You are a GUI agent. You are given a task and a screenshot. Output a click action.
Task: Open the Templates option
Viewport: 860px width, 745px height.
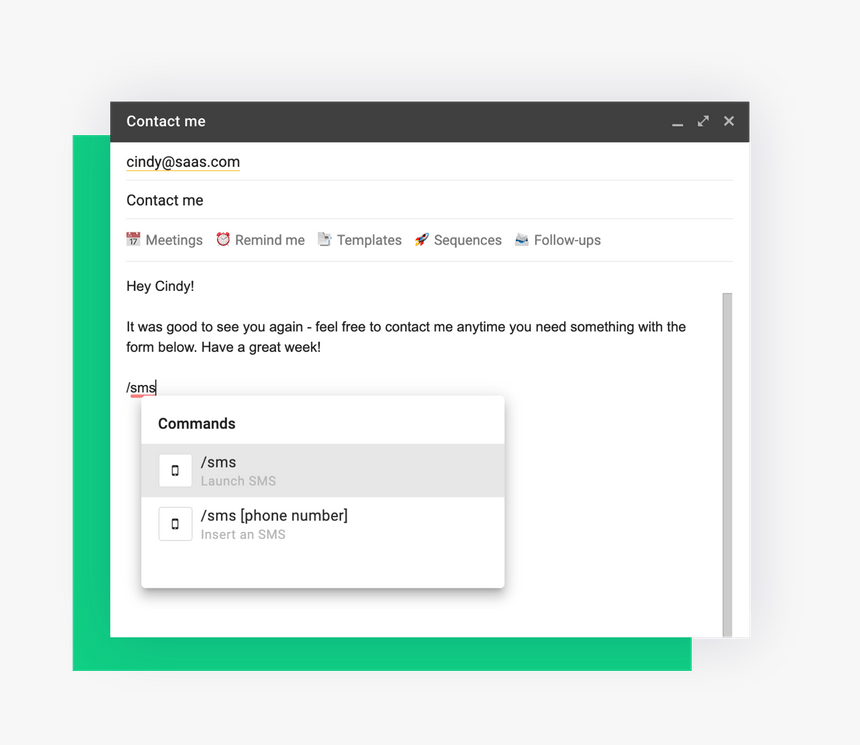coord(359,240)
